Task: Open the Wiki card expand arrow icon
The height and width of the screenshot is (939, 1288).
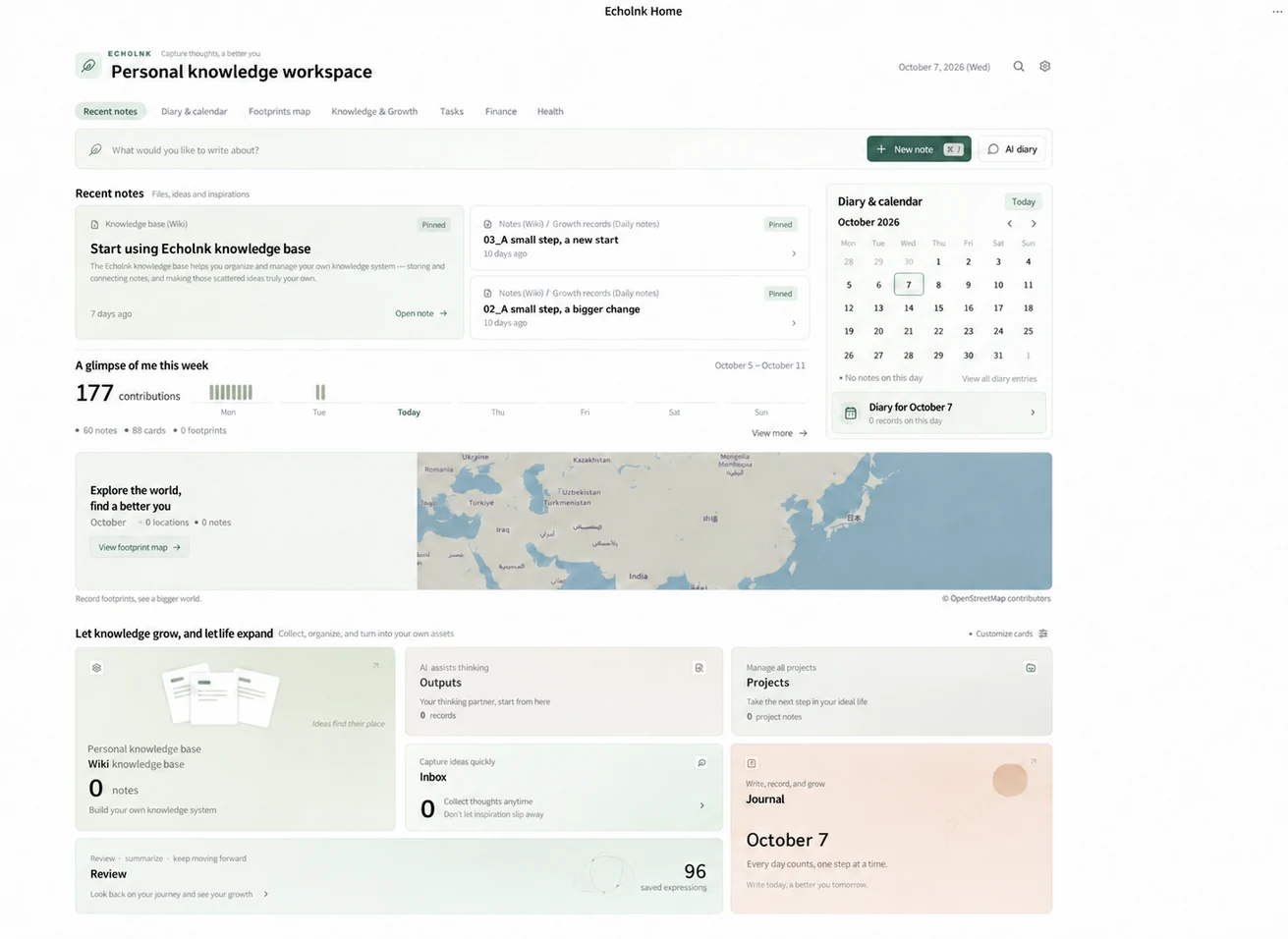Action: [x=375, y=666]
